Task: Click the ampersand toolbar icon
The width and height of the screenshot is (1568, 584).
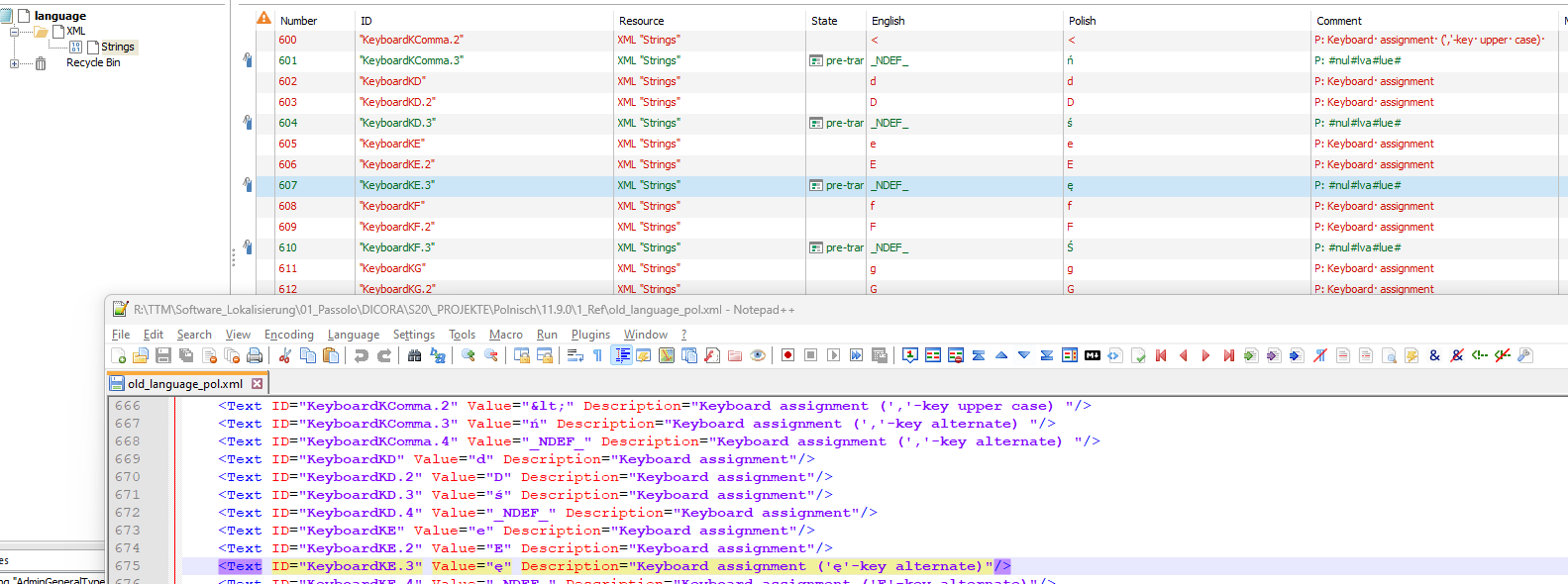Action: point(1434,356)
